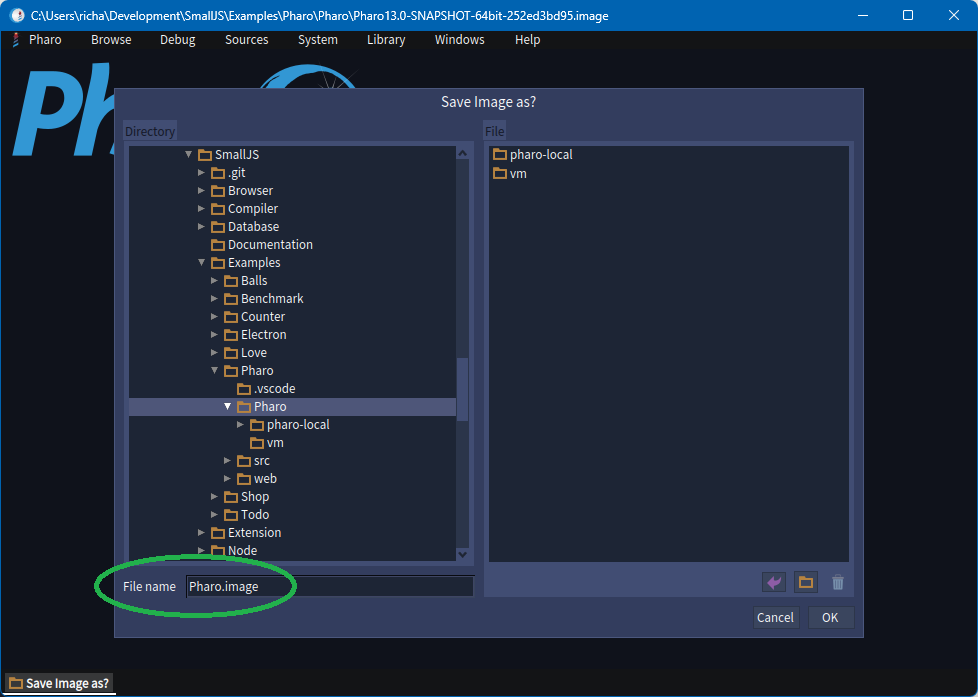Viewport: 978px width, 697px height.
Task: Click the purple back arrow icon
Action: coord(774,583)
